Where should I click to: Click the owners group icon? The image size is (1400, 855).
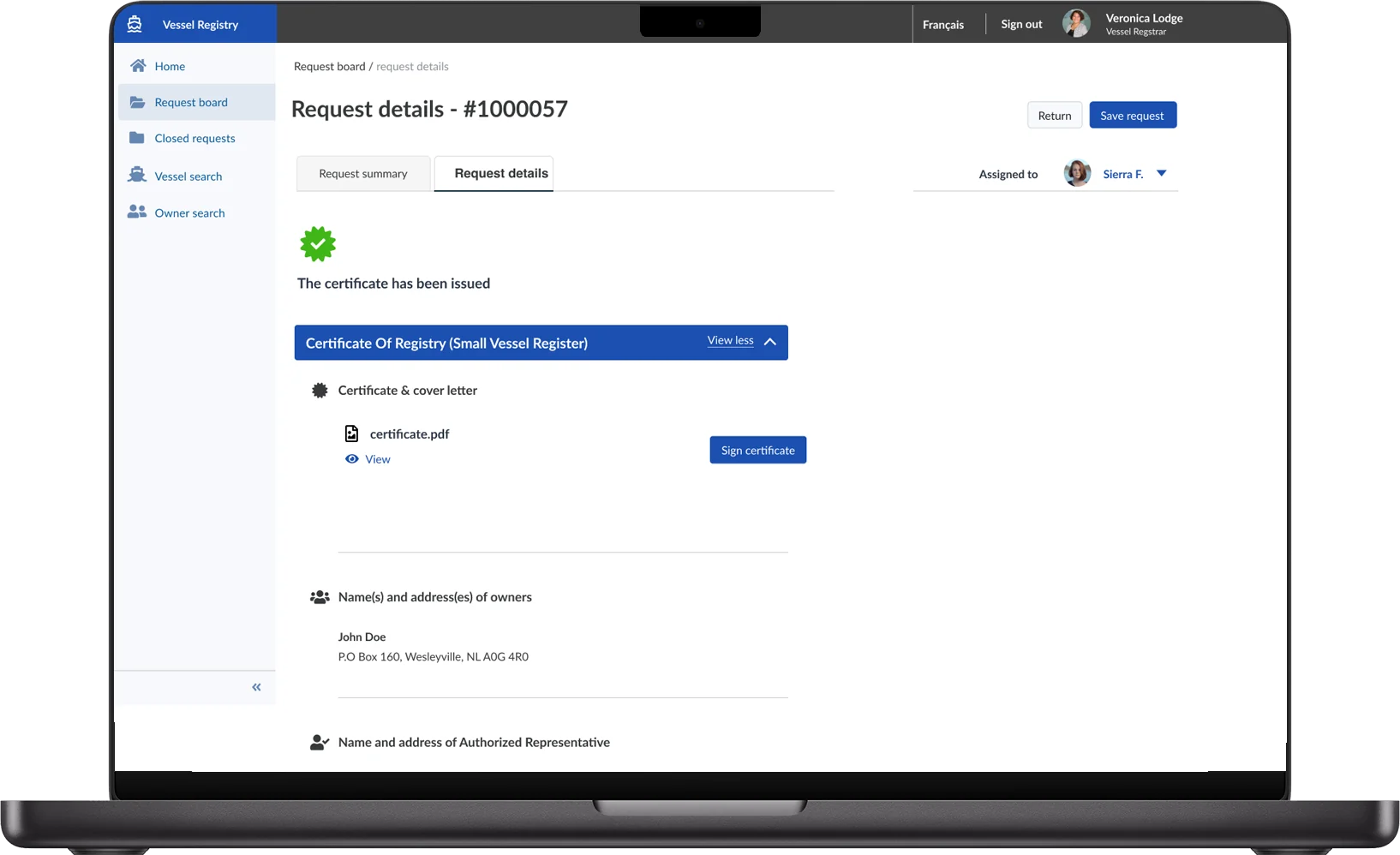click(320, 597)
